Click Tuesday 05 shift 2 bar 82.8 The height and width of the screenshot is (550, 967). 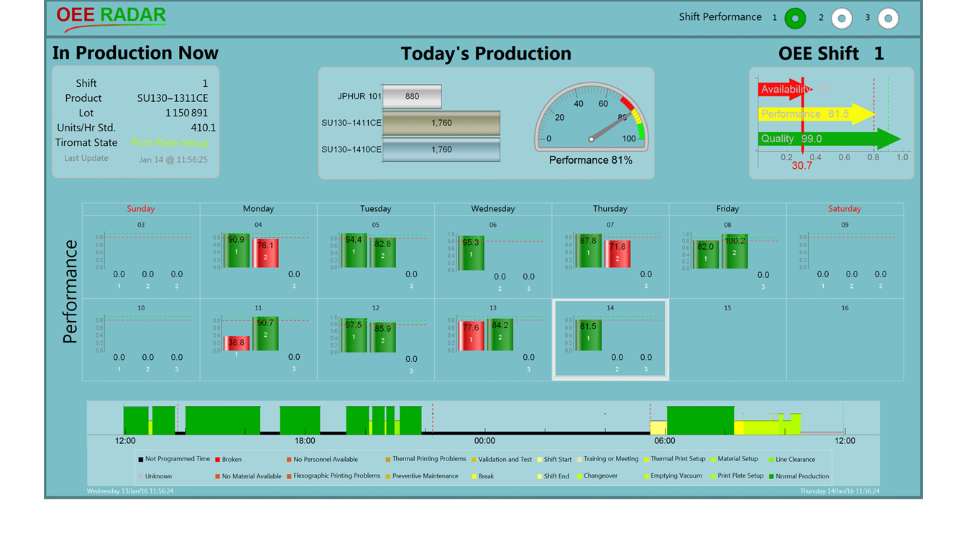click(382, 253)
